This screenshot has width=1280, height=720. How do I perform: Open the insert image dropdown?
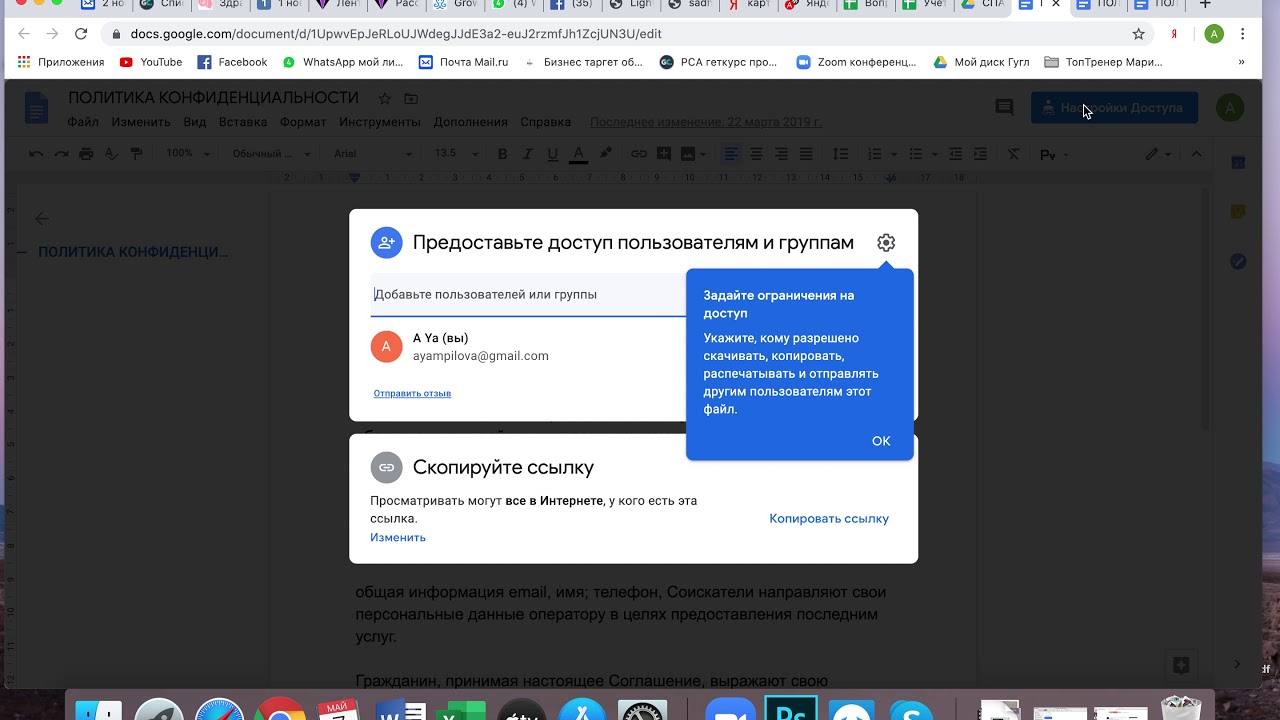tap(693, 154)
